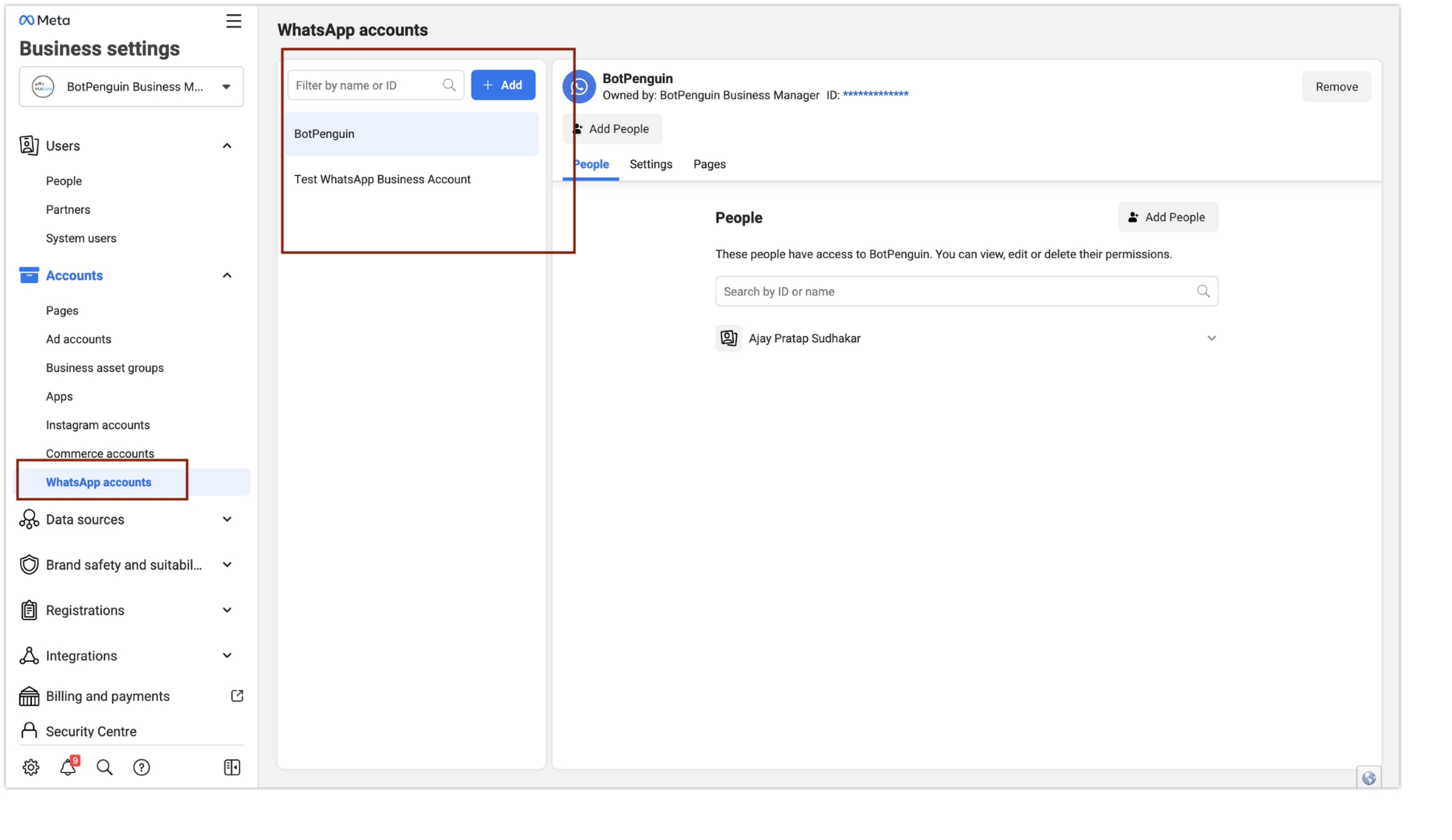Click the filter search magnifier icon
Image resolution: width=1452 pixels, height=840 pixels.
449,86
